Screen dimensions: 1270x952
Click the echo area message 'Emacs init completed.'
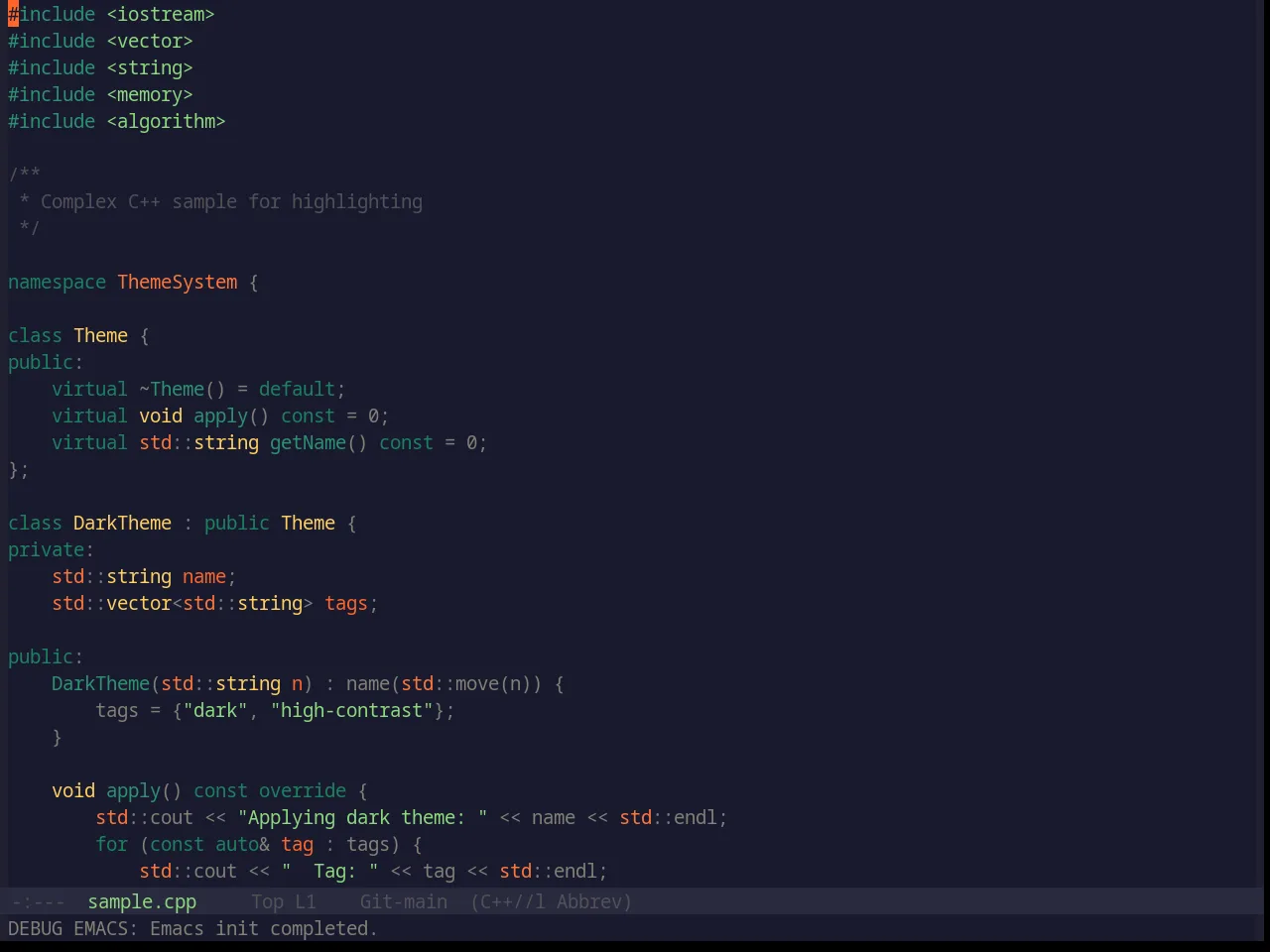coord(264,928)
